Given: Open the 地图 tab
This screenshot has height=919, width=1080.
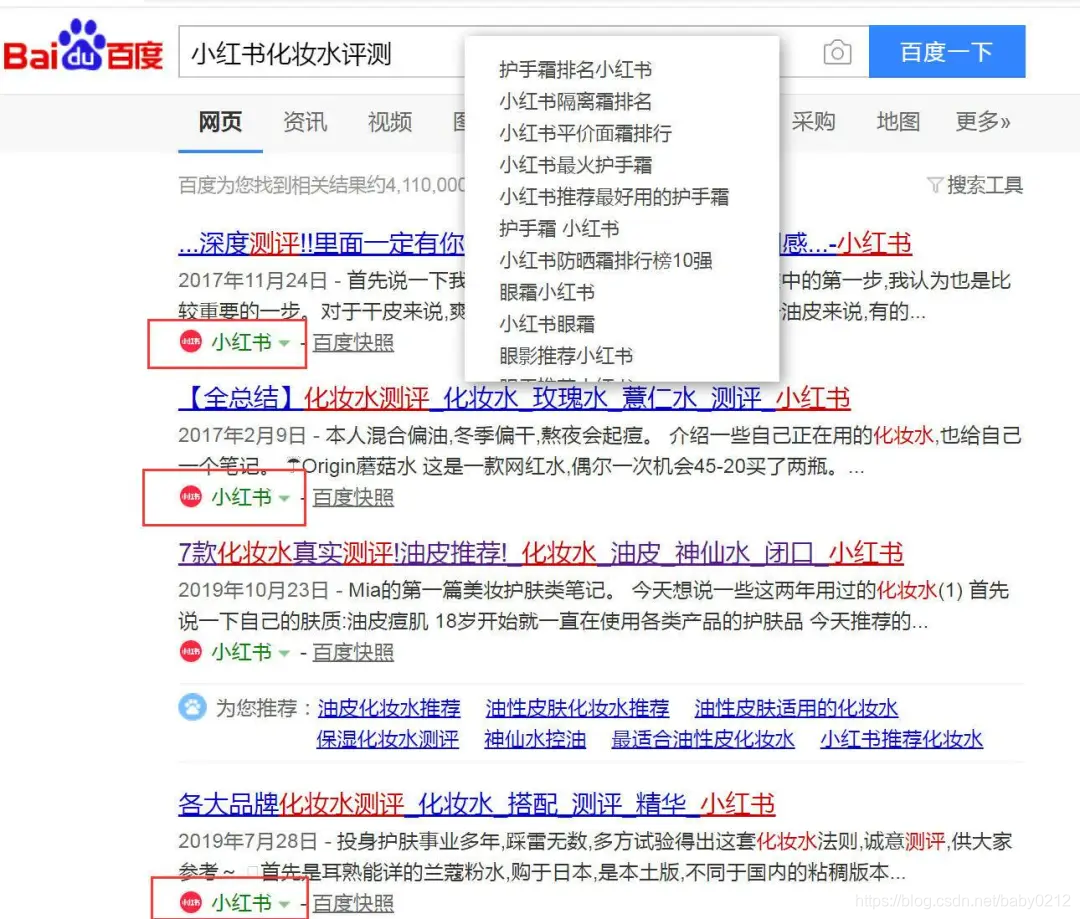Looking at the screenshot, I should (x=897, y=122).
